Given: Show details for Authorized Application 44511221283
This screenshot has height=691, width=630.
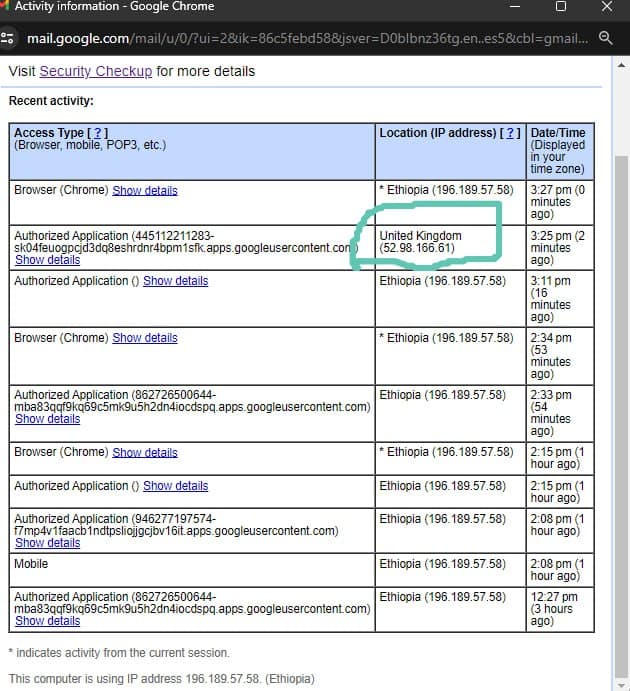Looking at the screenshot, I should click(x=48, y=260).
